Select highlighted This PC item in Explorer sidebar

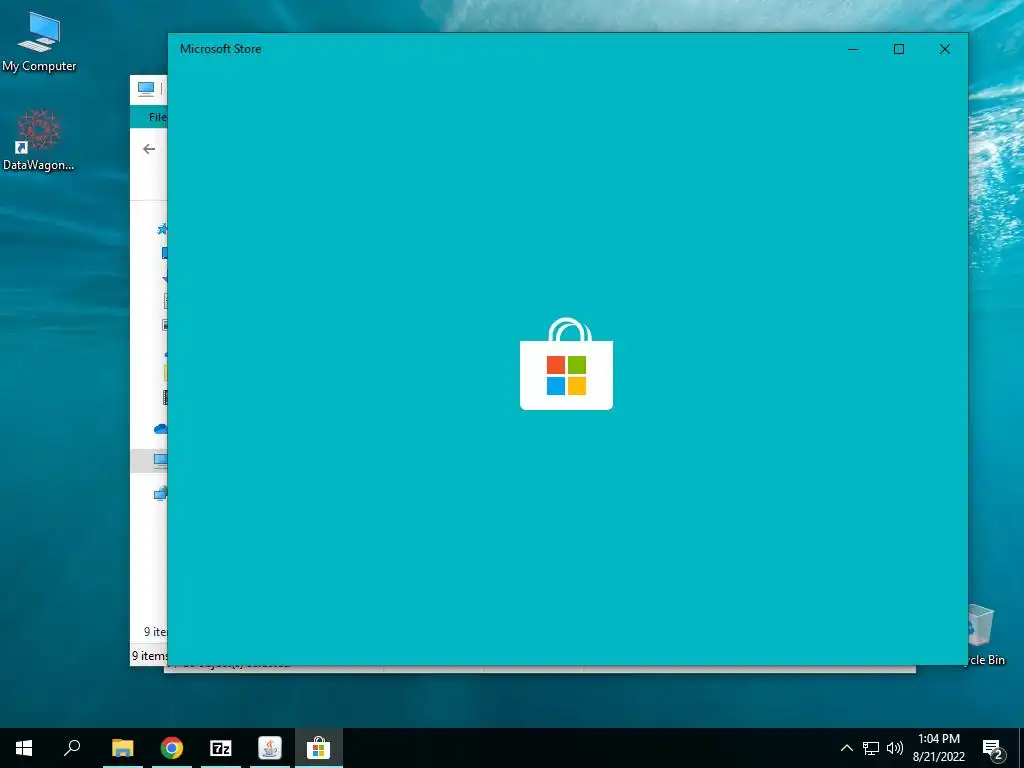pyautogui.click(x=150, y=460)
